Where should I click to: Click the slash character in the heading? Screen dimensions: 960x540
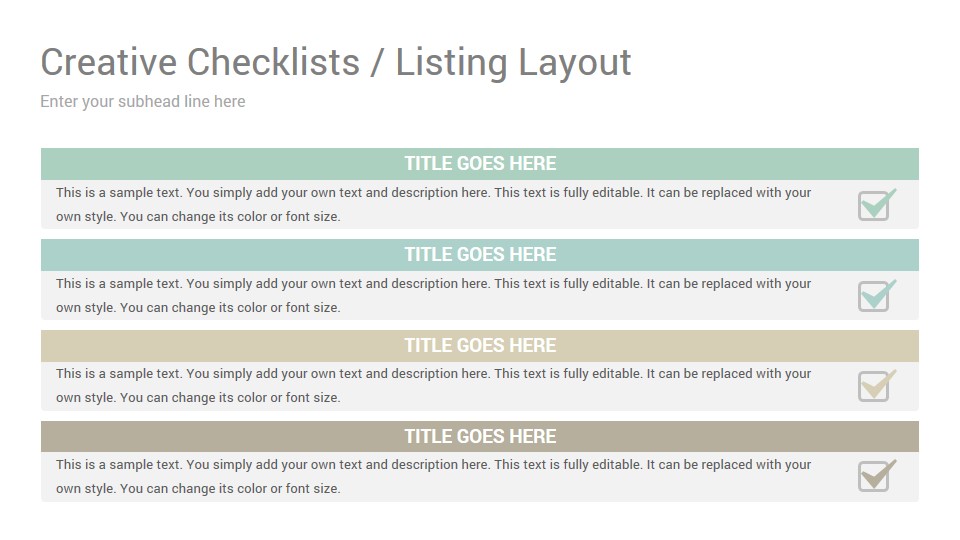[x=377, y=62]
